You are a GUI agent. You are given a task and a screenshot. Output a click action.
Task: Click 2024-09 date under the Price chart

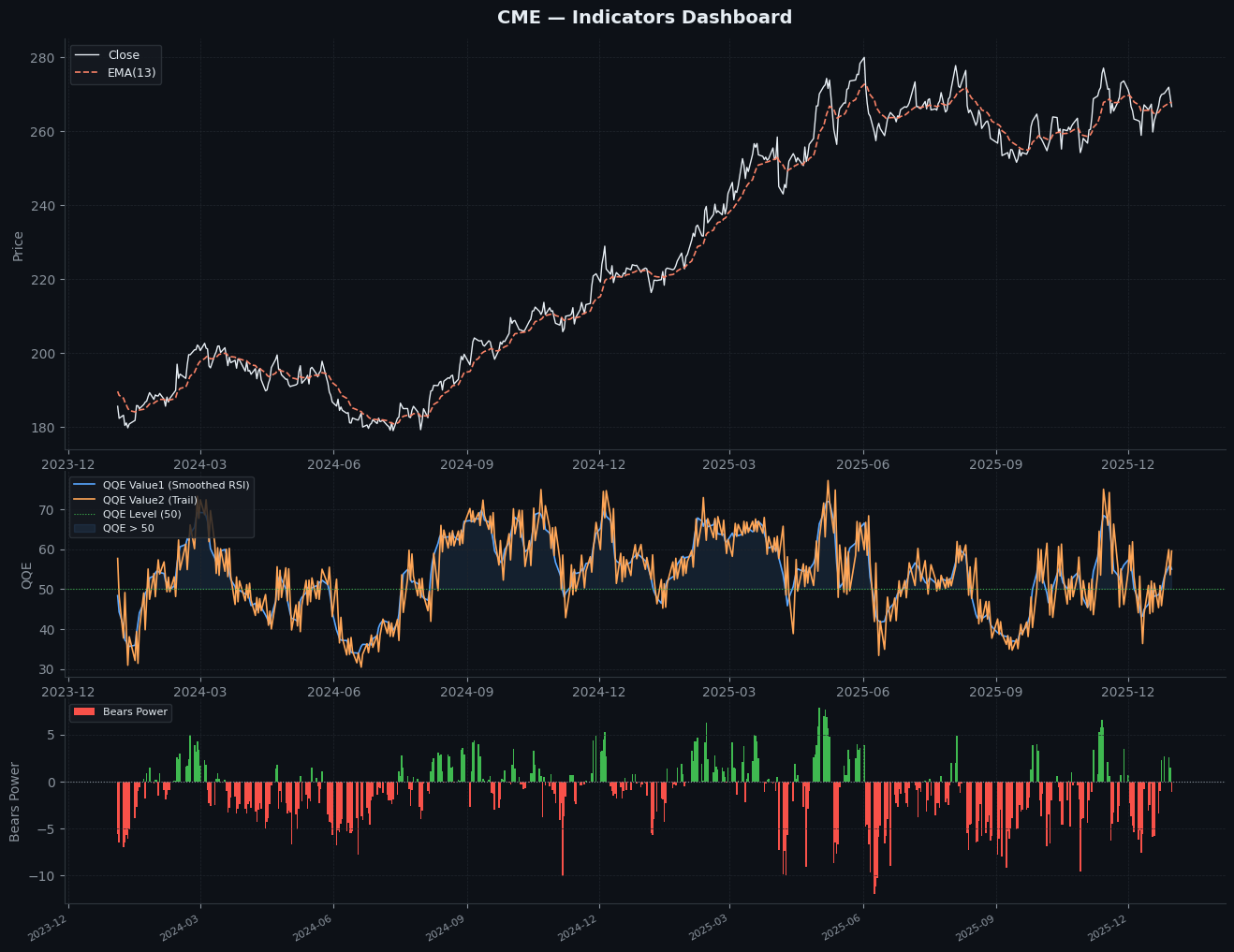click(466, 464)
